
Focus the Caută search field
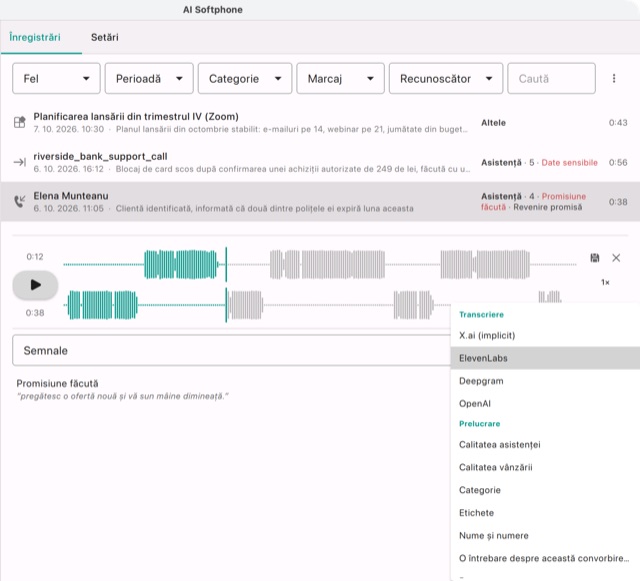[x=551, y=78]
